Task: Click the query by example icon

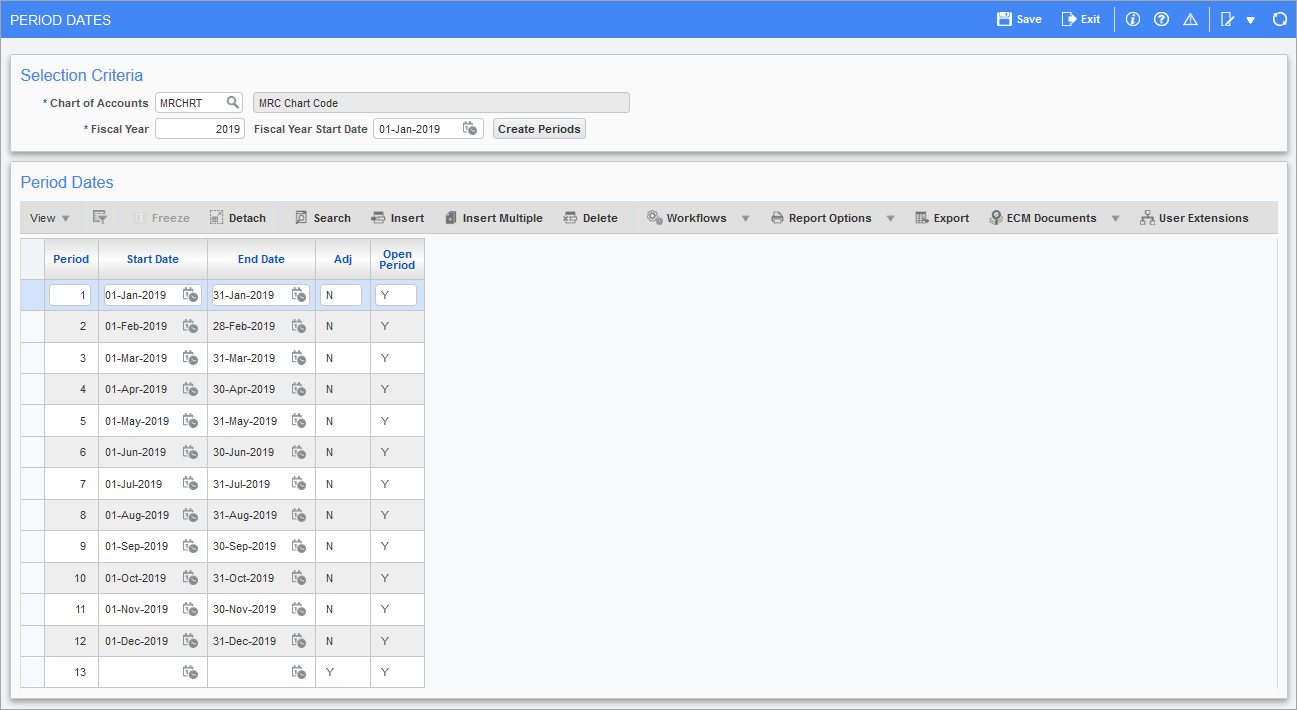Action: click(100, 217)
